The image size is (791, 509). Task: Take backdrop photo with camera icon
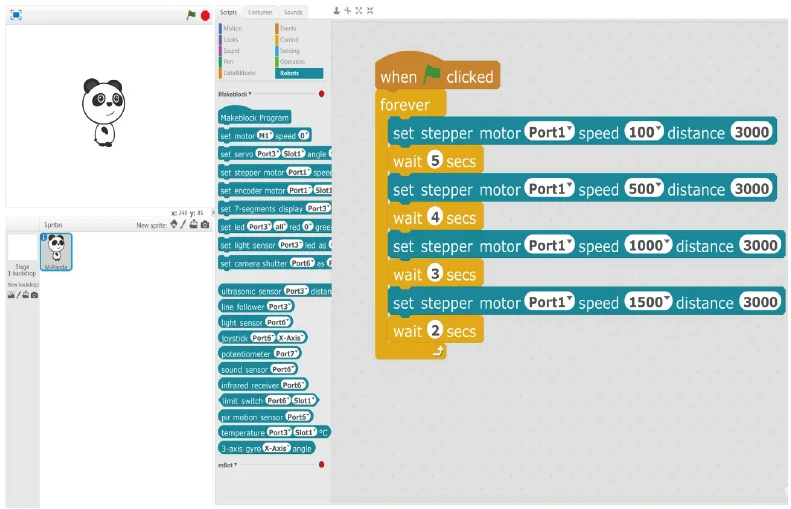(34, 295)
